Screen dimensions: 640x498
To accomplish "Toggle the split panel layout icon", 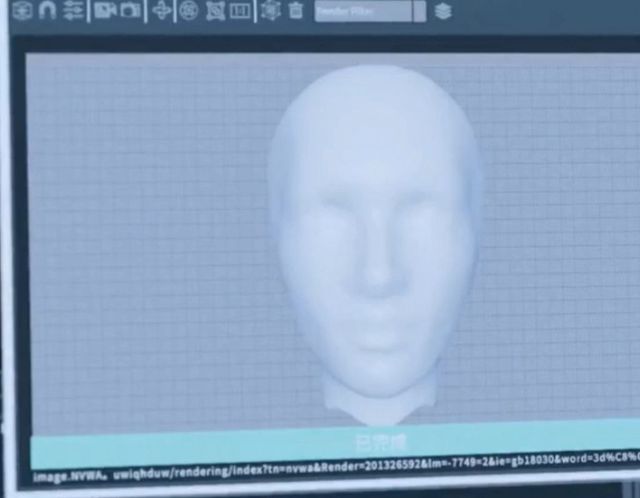I will pos(240,10).
